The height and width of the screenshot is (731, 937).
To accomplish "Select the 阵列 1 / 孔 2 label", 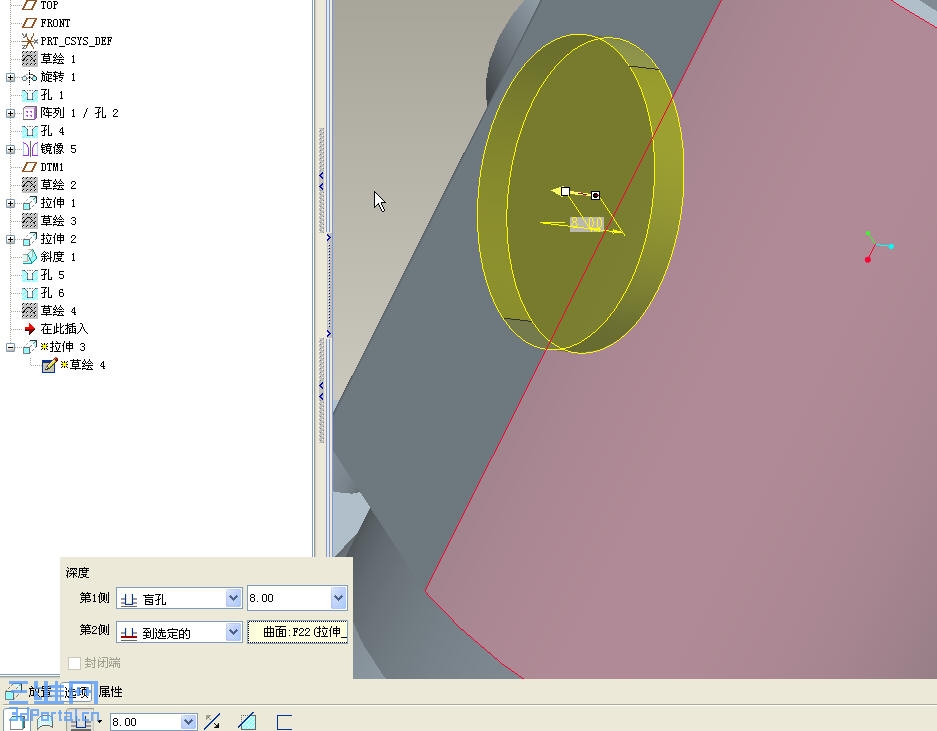I will (x=79, y=113).
